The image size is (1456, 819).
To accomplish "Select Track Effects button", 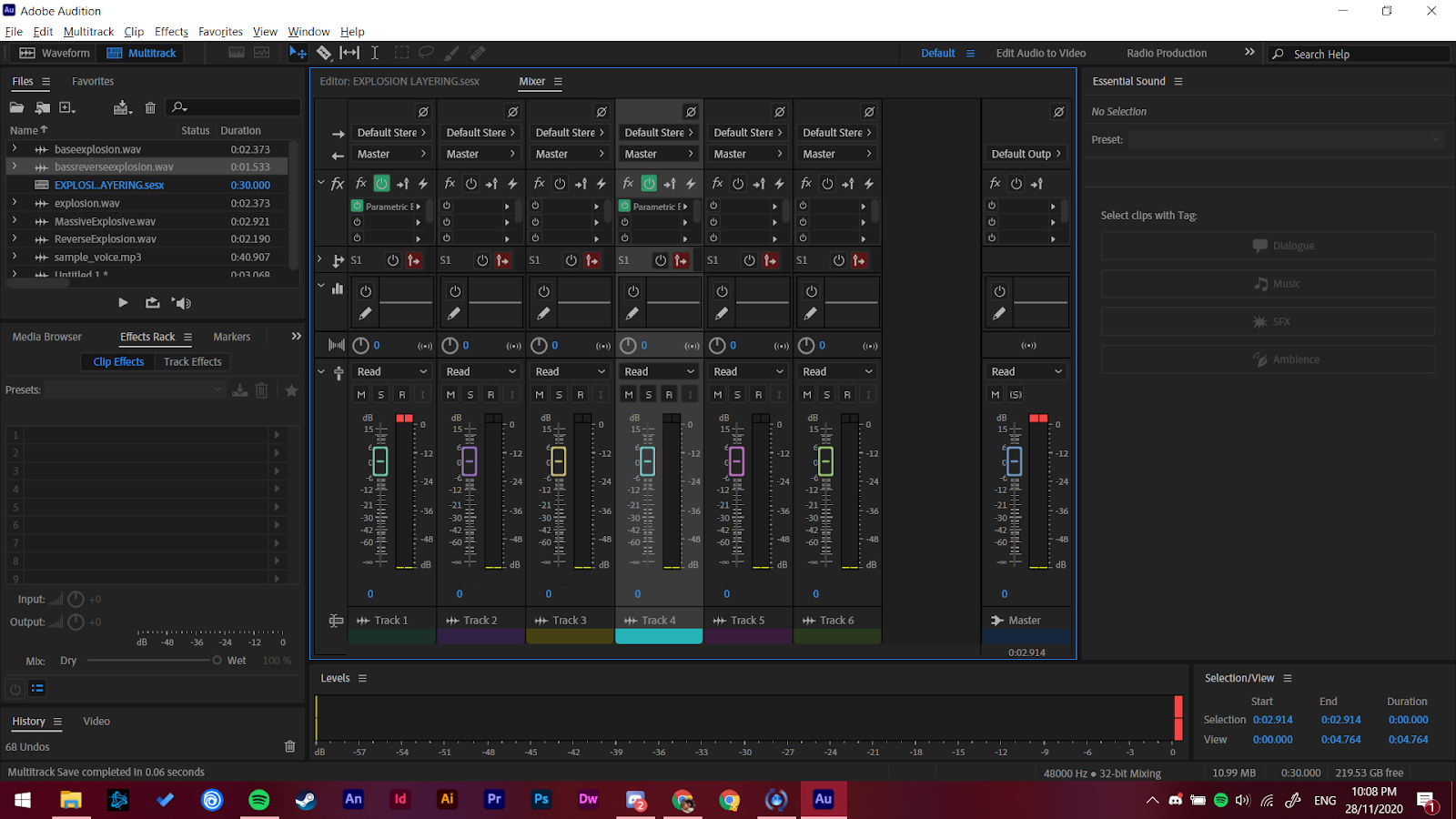I will point(193,362).
